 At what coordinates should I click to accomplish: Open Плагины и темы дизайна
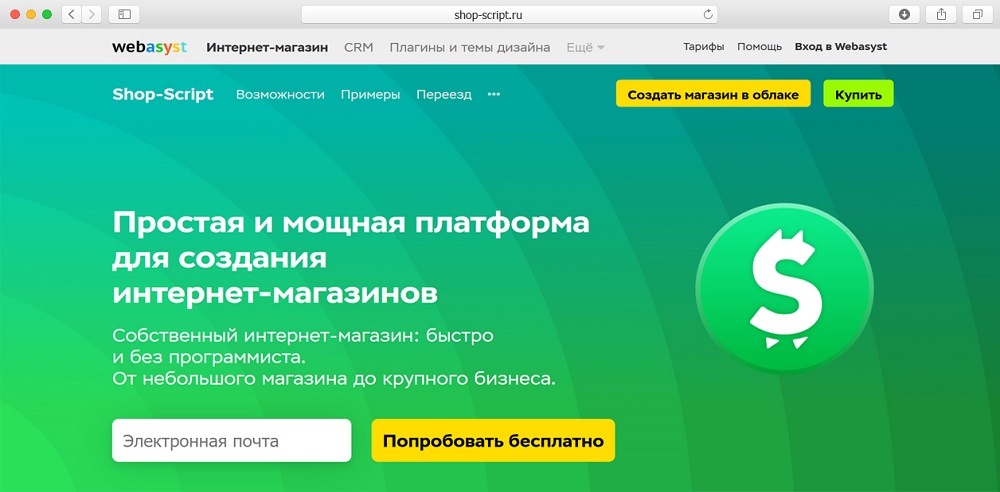470,47
